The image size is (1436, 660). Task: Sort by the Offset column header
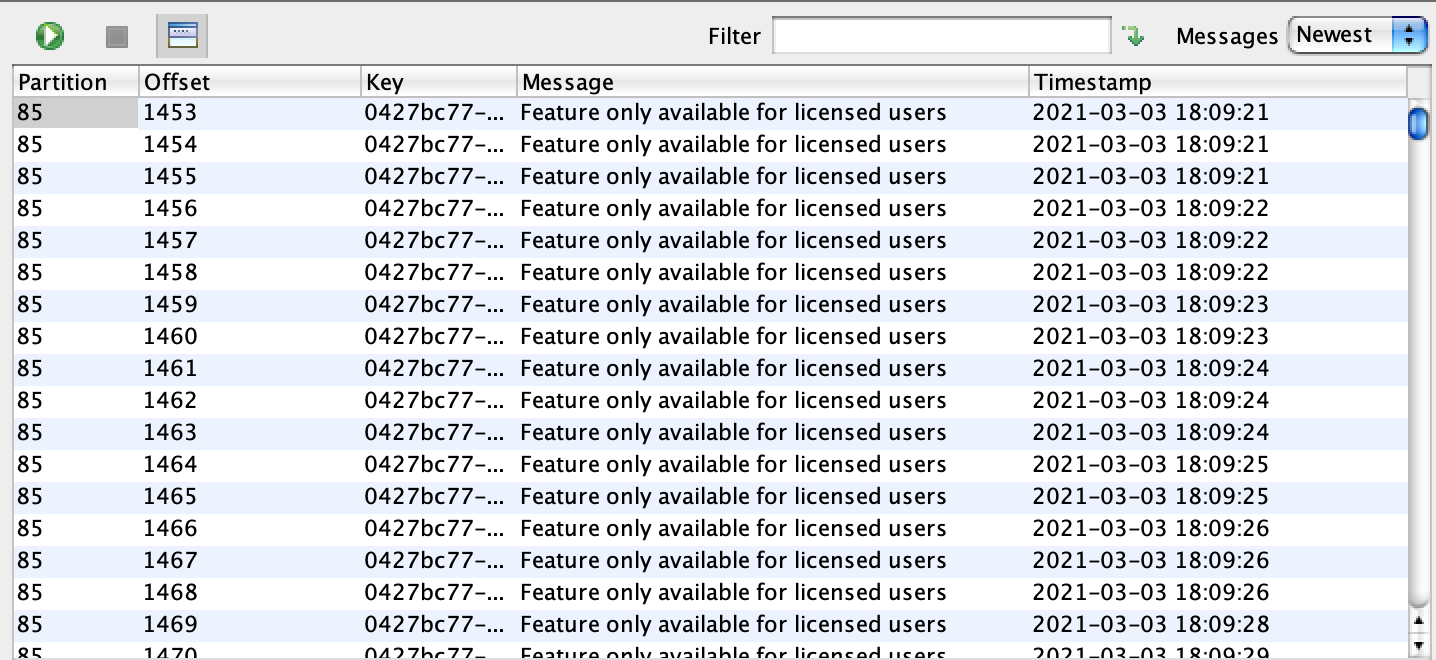pyautogui.click(x=248, y=82)
